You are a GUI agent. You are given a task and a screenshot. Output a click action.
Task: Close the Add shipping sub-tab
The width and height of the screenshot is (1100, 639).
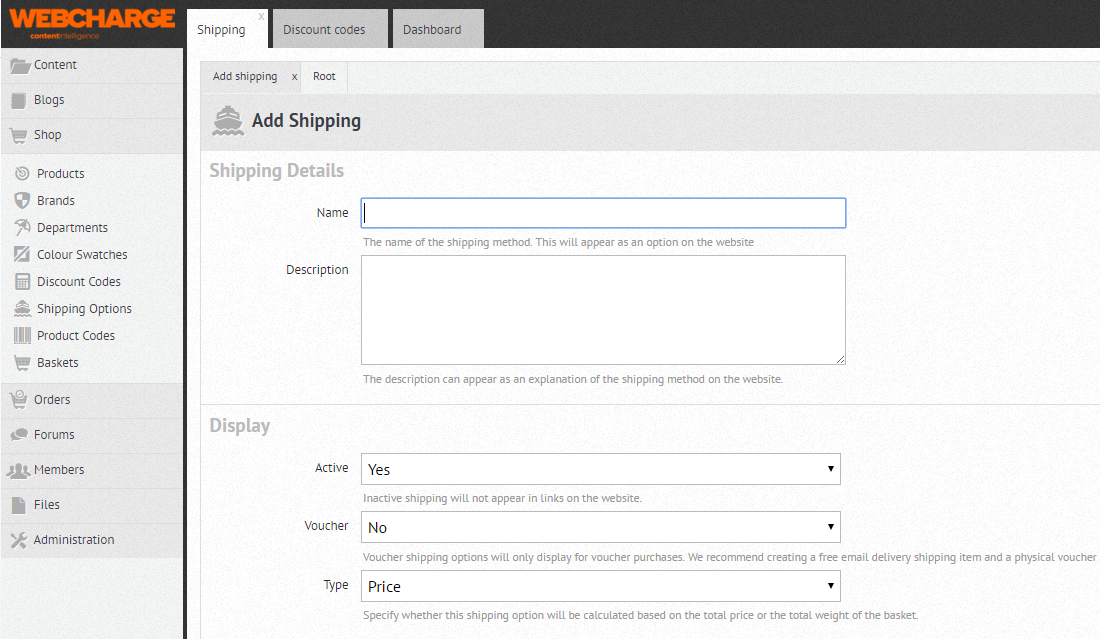tap(294, 77)
